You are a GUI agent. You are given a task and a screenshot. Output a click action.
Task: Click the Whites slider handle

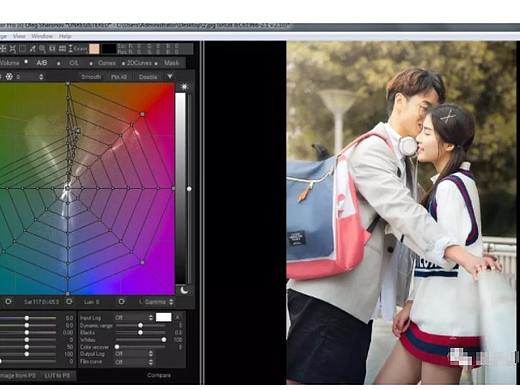[x=164, y=340]
